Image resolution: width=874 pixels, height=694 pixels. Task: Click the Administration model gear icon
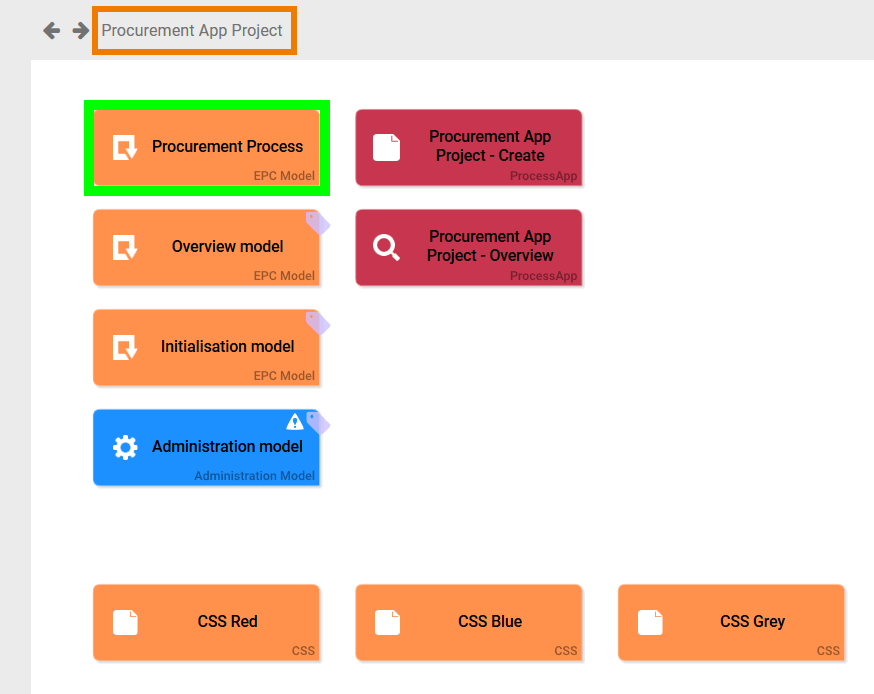(125, 447)
